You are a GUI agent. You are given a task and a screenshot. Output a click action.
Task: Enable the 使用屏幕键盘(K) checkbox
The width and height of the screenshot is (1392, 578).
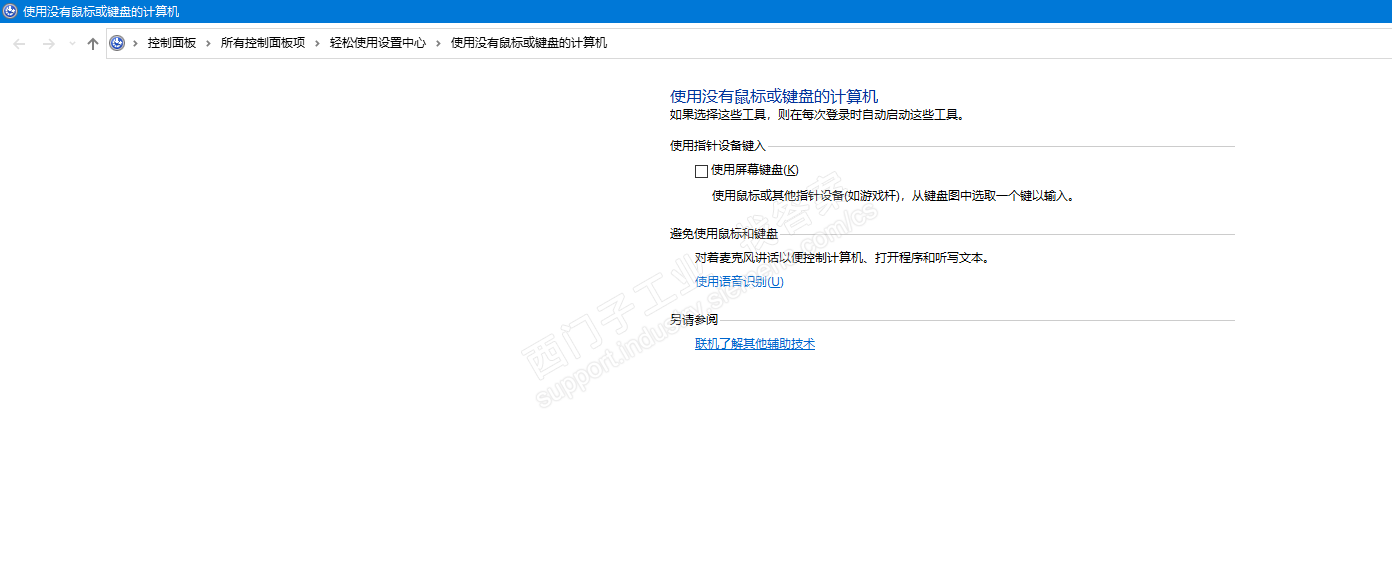[x=701, y=171]
